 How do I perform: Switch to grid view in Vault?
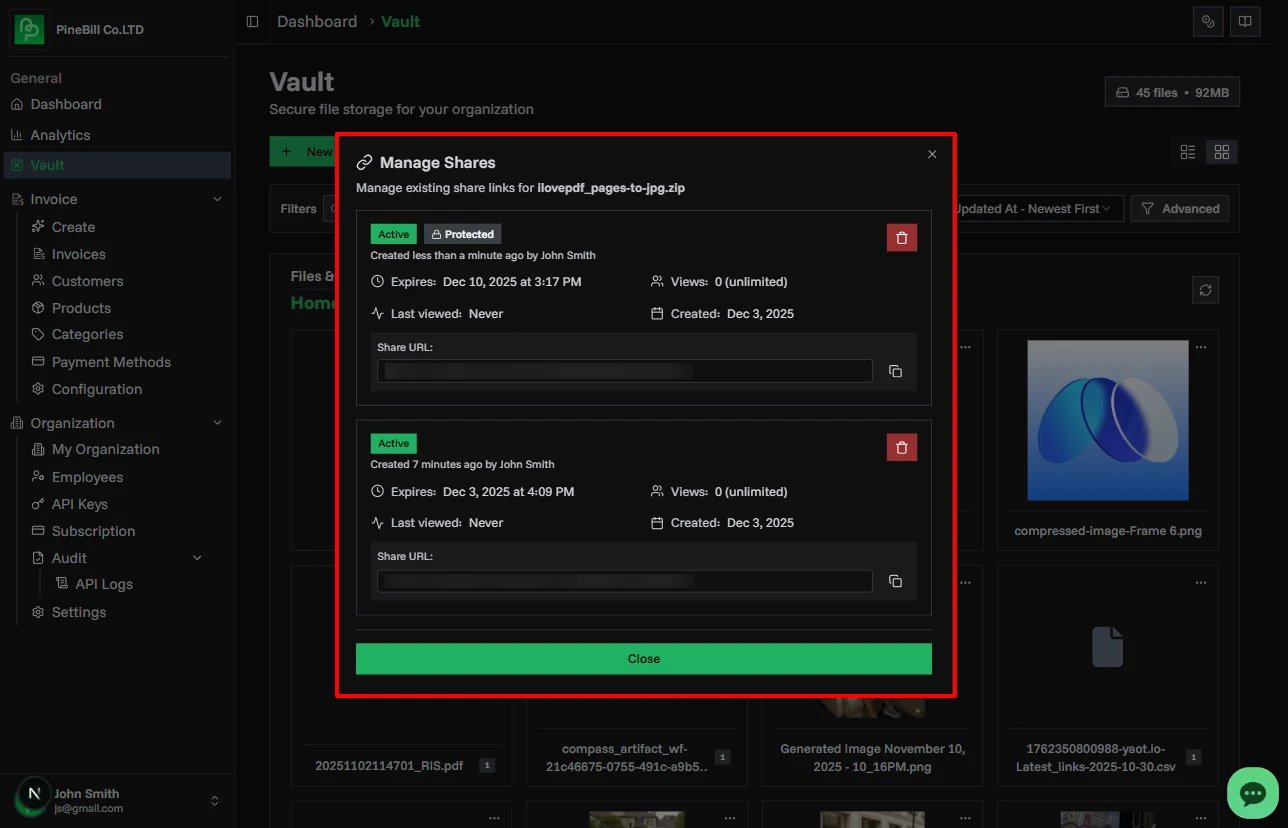1221,152
